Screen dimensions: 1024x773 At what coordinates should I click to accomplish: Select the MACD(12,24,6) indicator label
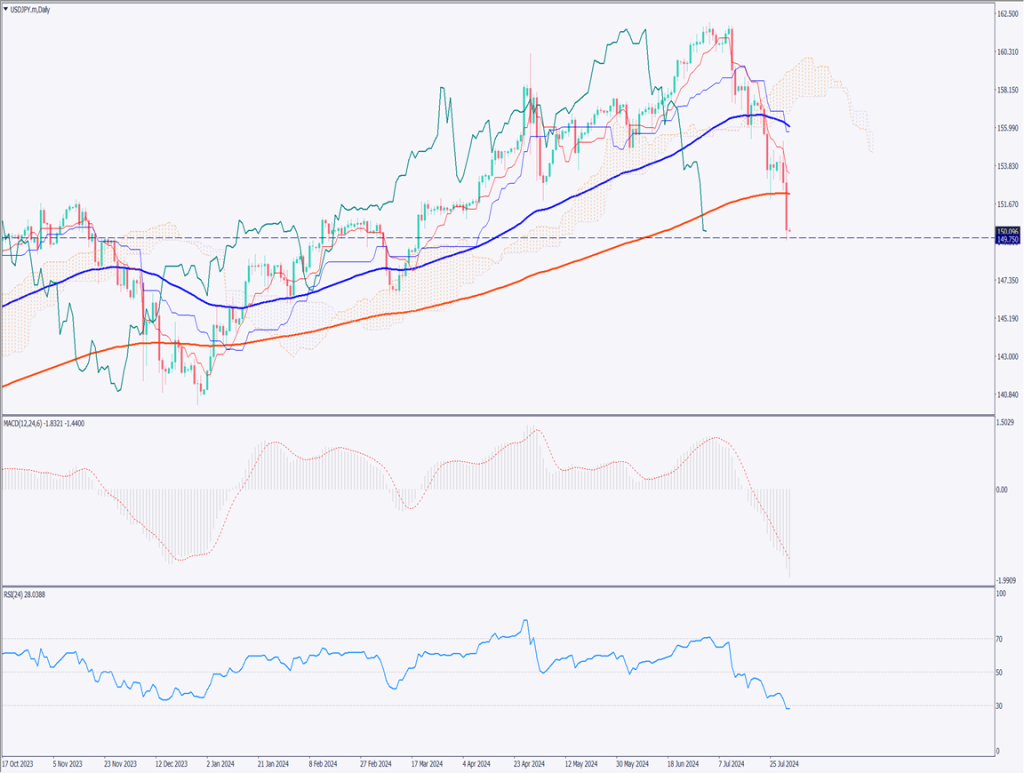(x=40, y=424)
